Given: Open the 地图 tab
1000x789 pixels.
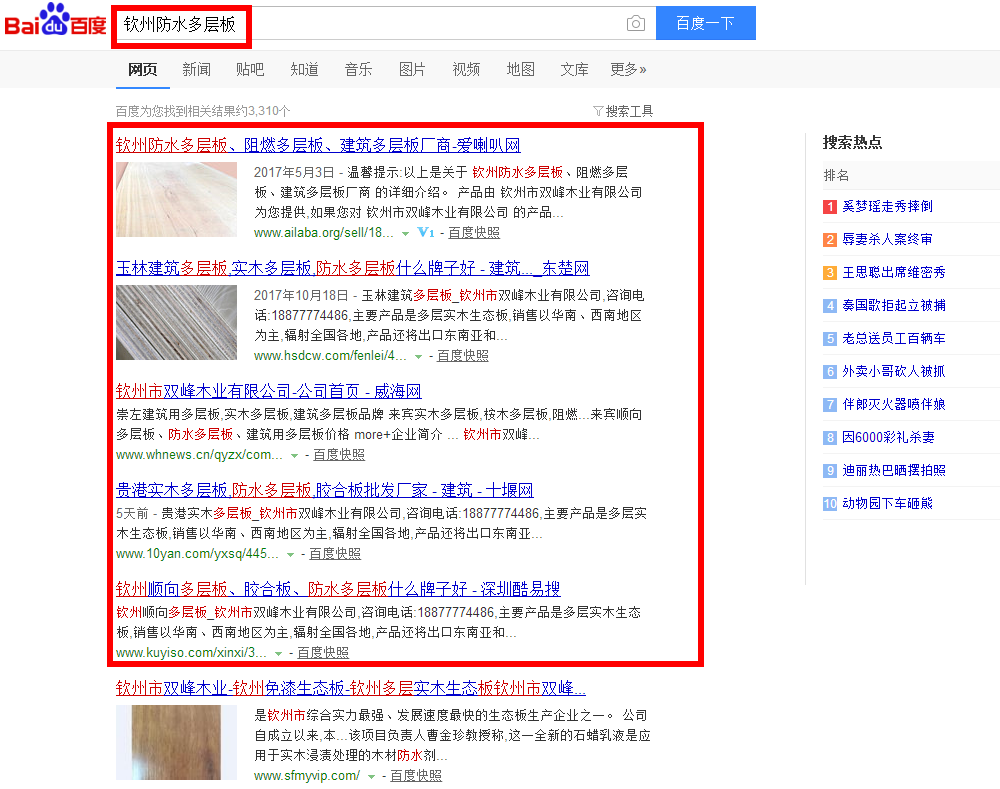Looking at the screenshot, I should pyautogui.click(x=520, y=70).
